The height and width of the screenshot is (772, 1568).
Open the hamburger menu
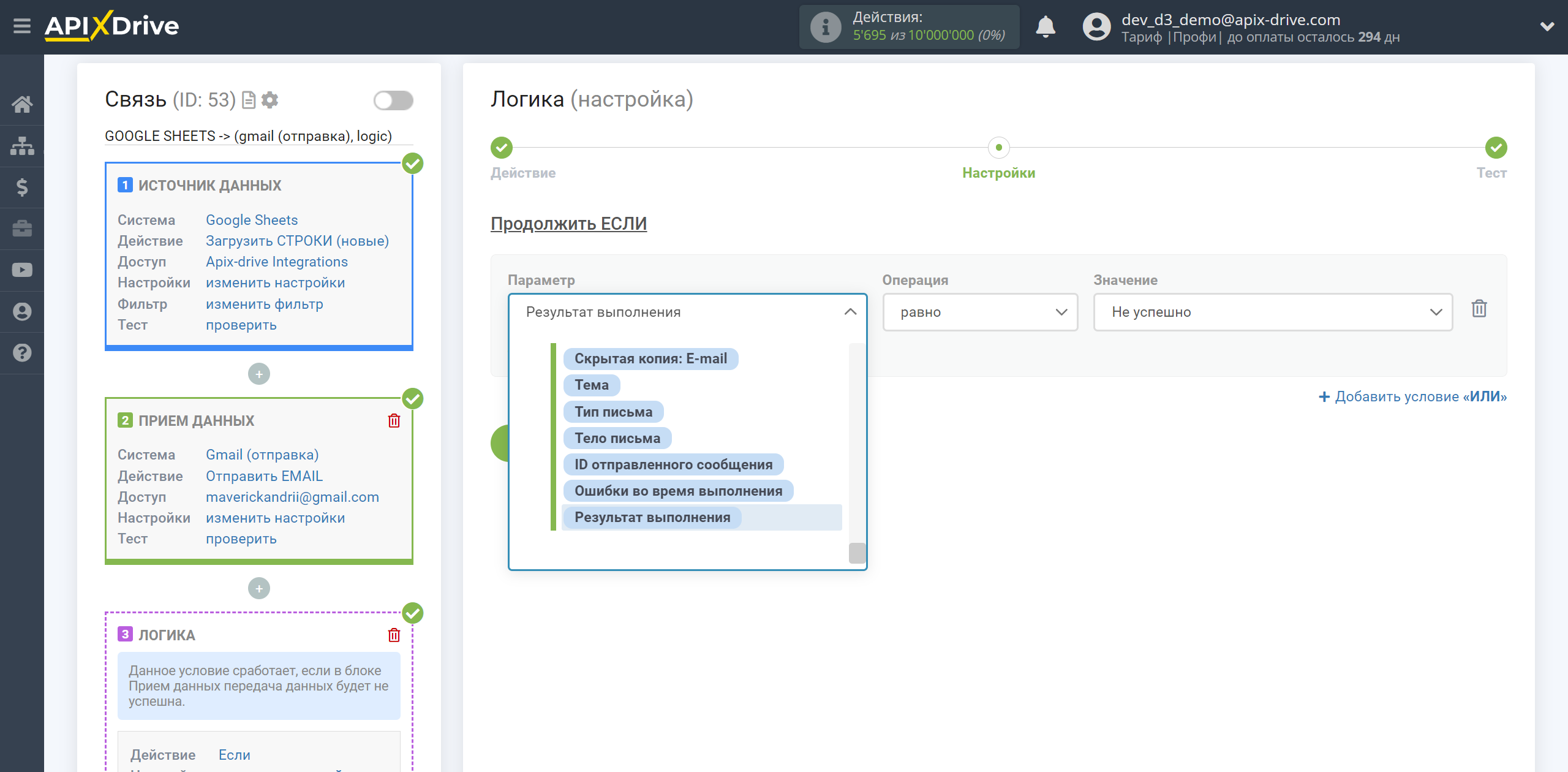coord(22,26)
